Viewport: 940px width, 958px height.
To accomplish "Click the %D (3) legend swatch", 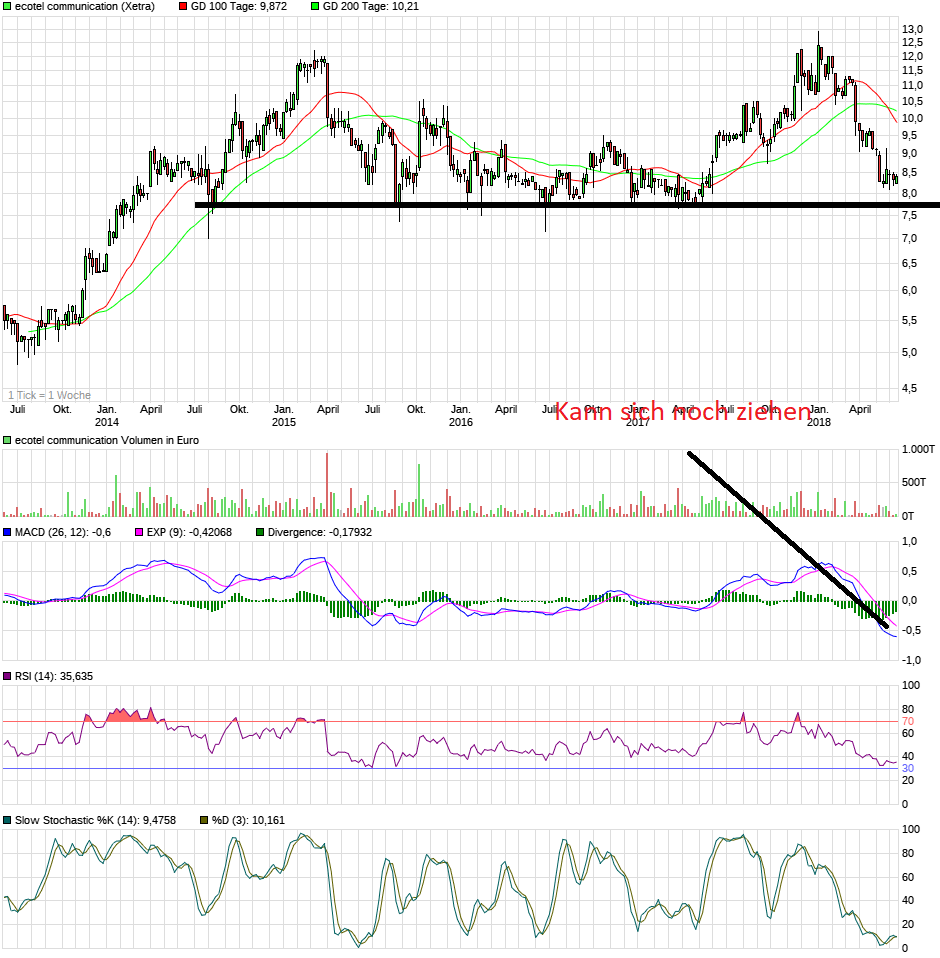I will (x=204, y=821).
